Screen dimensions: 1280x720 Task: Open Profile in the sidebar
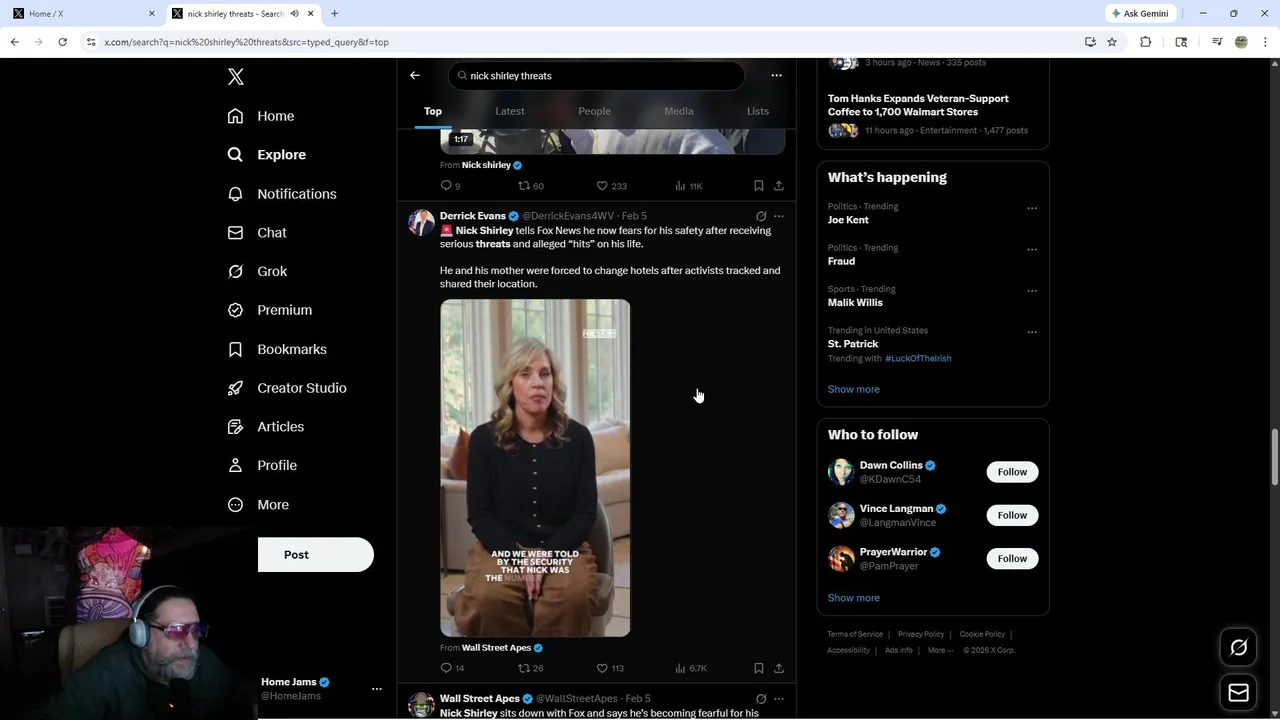262,465
